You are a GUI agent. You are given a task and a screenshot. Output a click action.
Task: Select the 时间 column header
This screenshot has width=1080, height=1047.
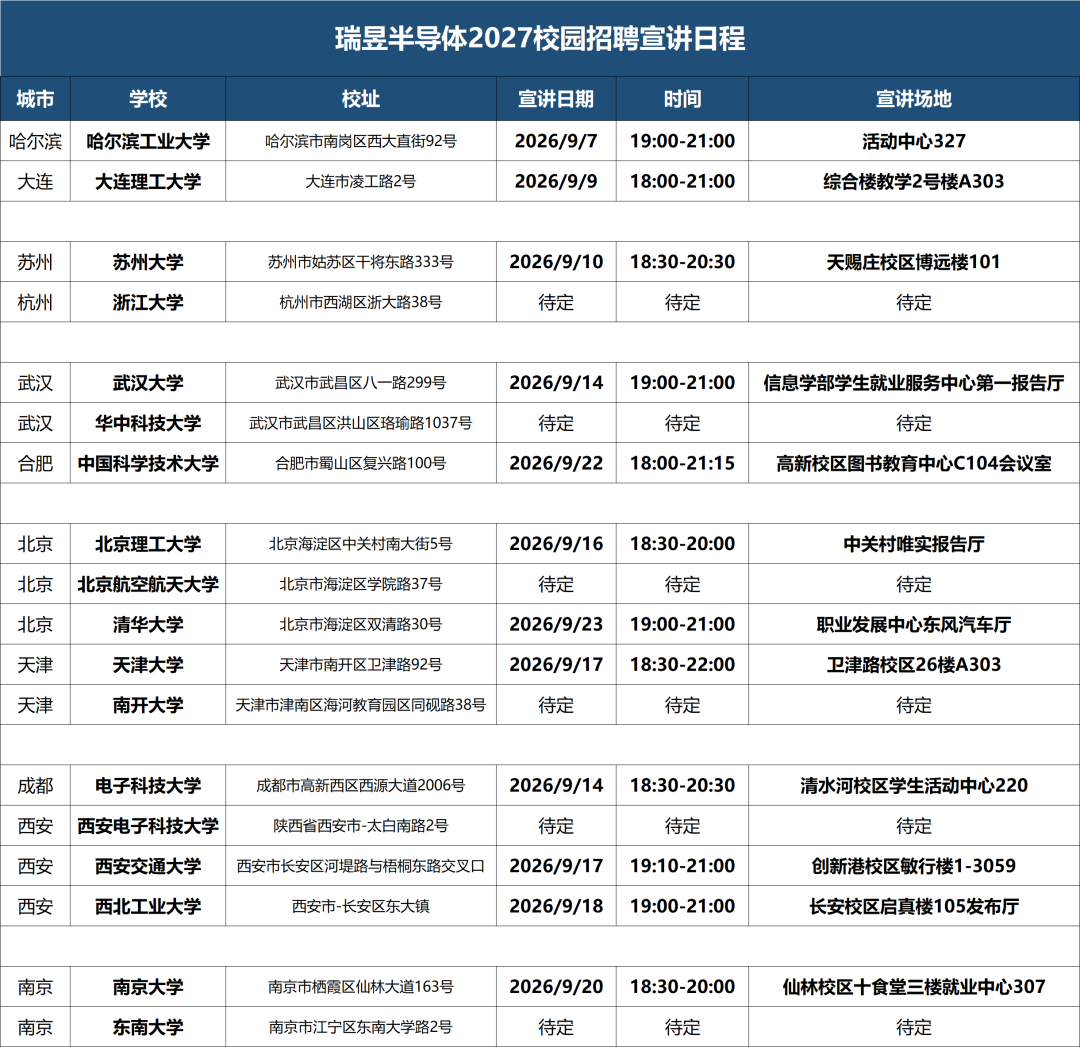click(x=683, y=99)
